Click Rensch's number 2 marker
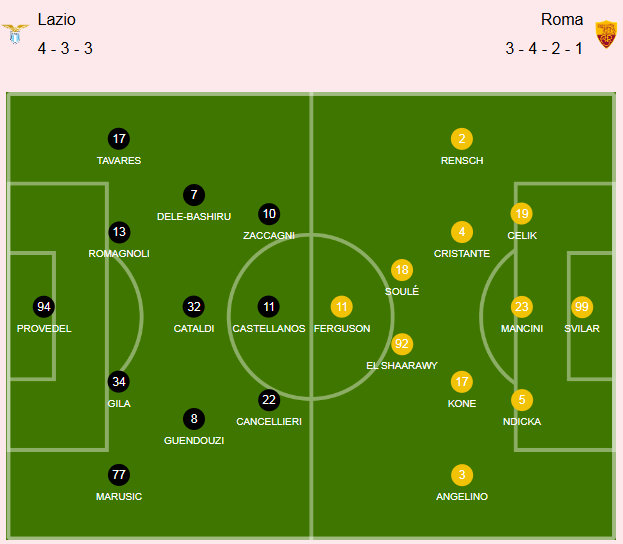623x544 pixels. [462, 139]
